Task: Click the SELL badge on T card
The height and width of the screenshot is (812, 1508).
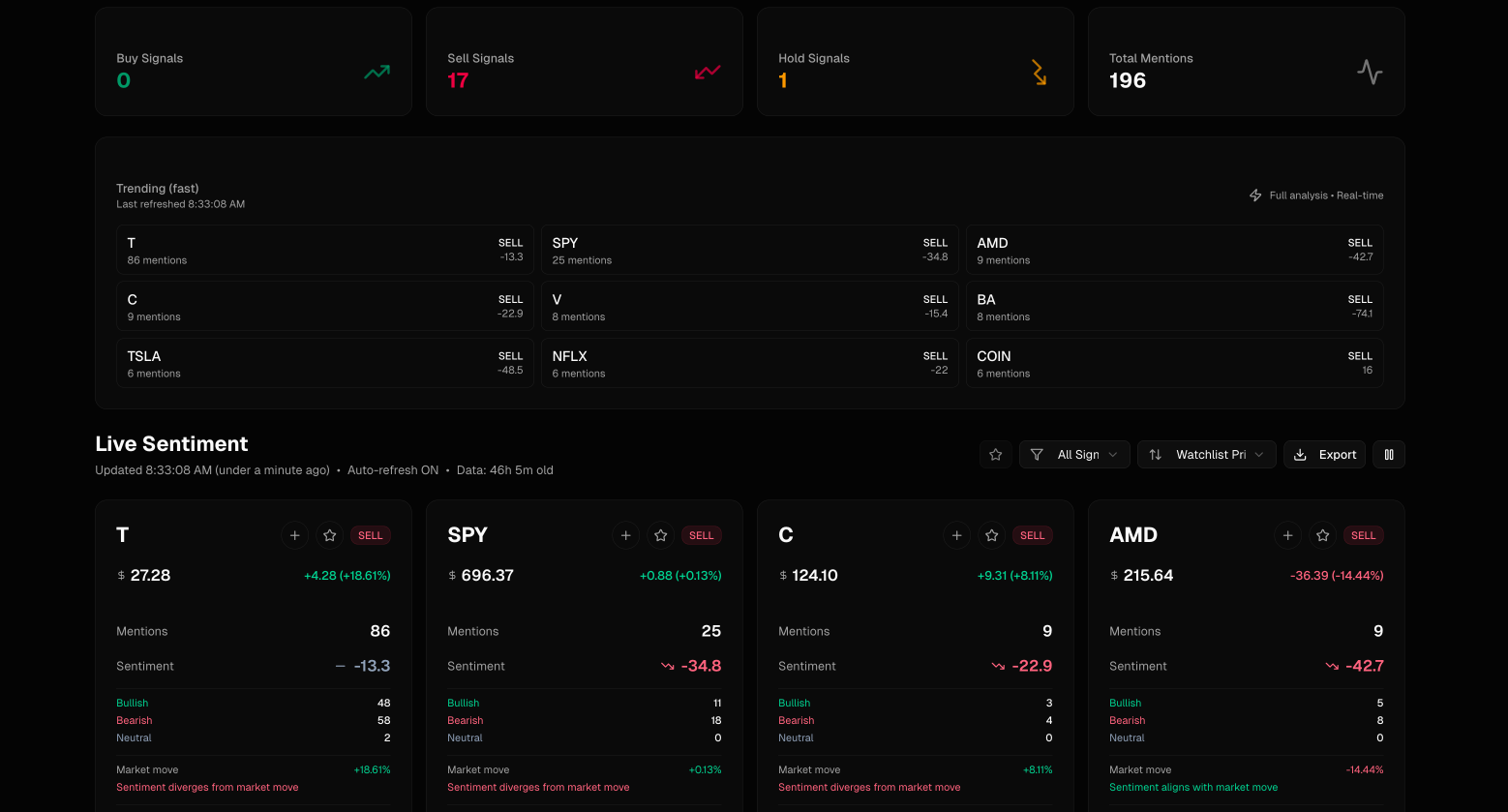Action: 371,535
